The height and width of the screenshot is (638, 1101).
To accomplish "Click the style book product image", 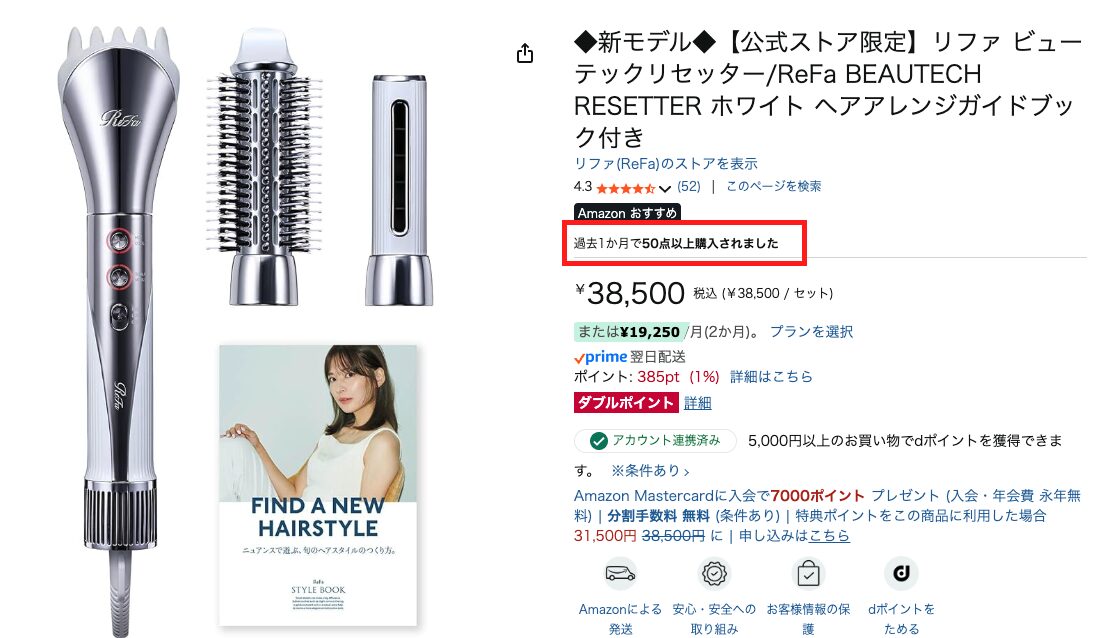I will (x=318, y=485).
